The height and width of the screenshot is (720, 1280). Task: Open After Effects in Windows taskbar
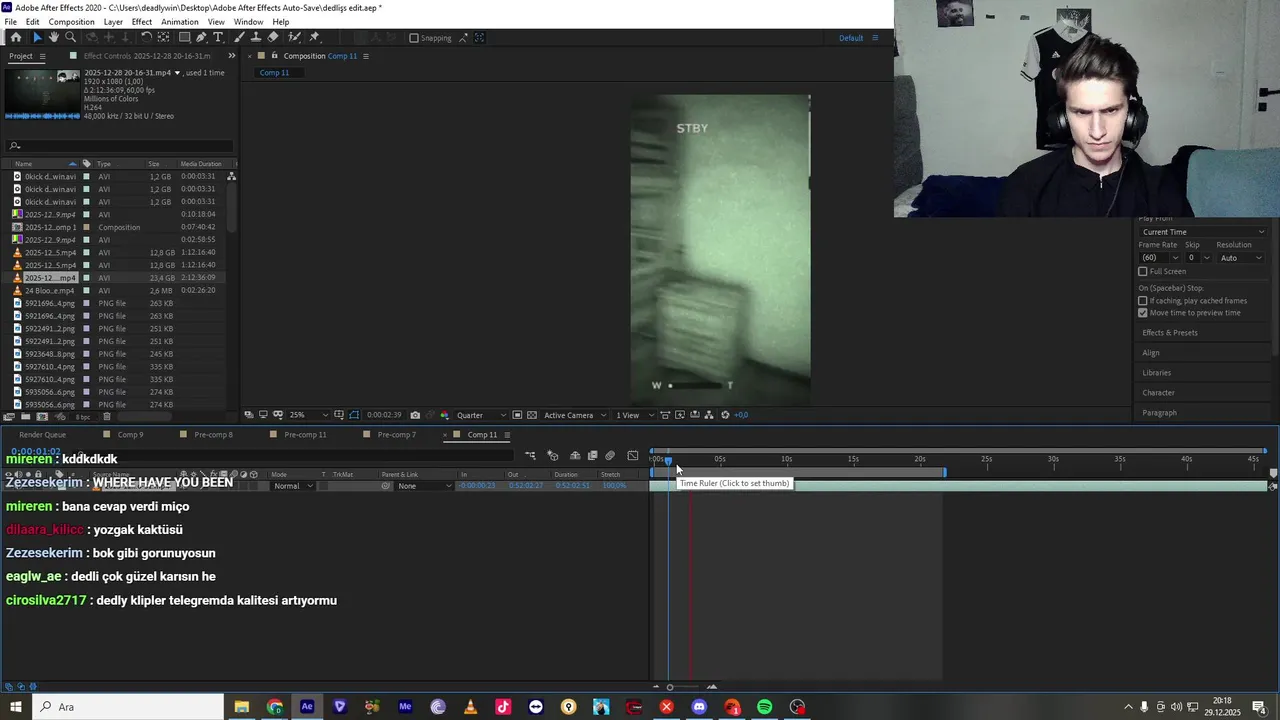[x=307, y=707]
